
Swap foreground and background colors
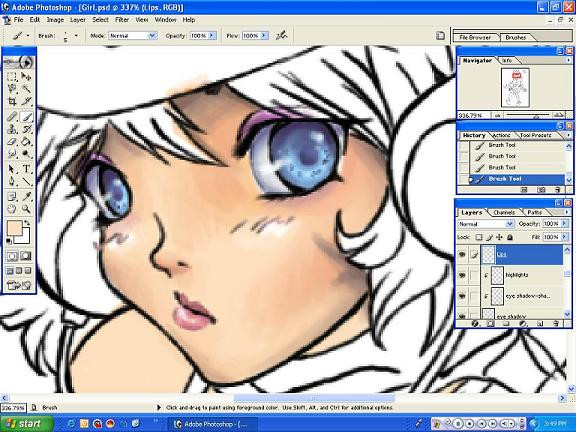pos(27,223)
